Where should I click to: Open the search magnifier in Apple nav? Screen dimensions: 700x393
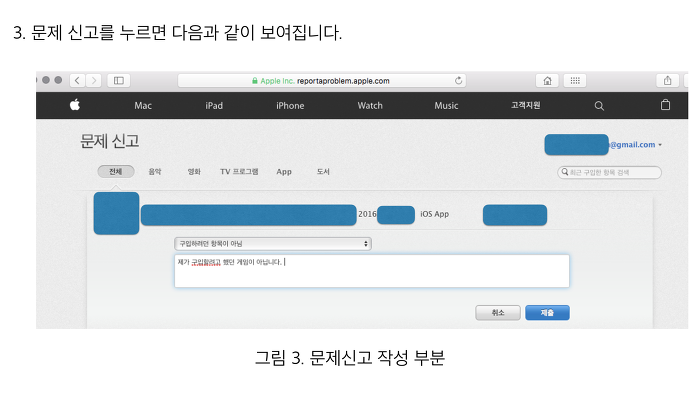(599, 106)
